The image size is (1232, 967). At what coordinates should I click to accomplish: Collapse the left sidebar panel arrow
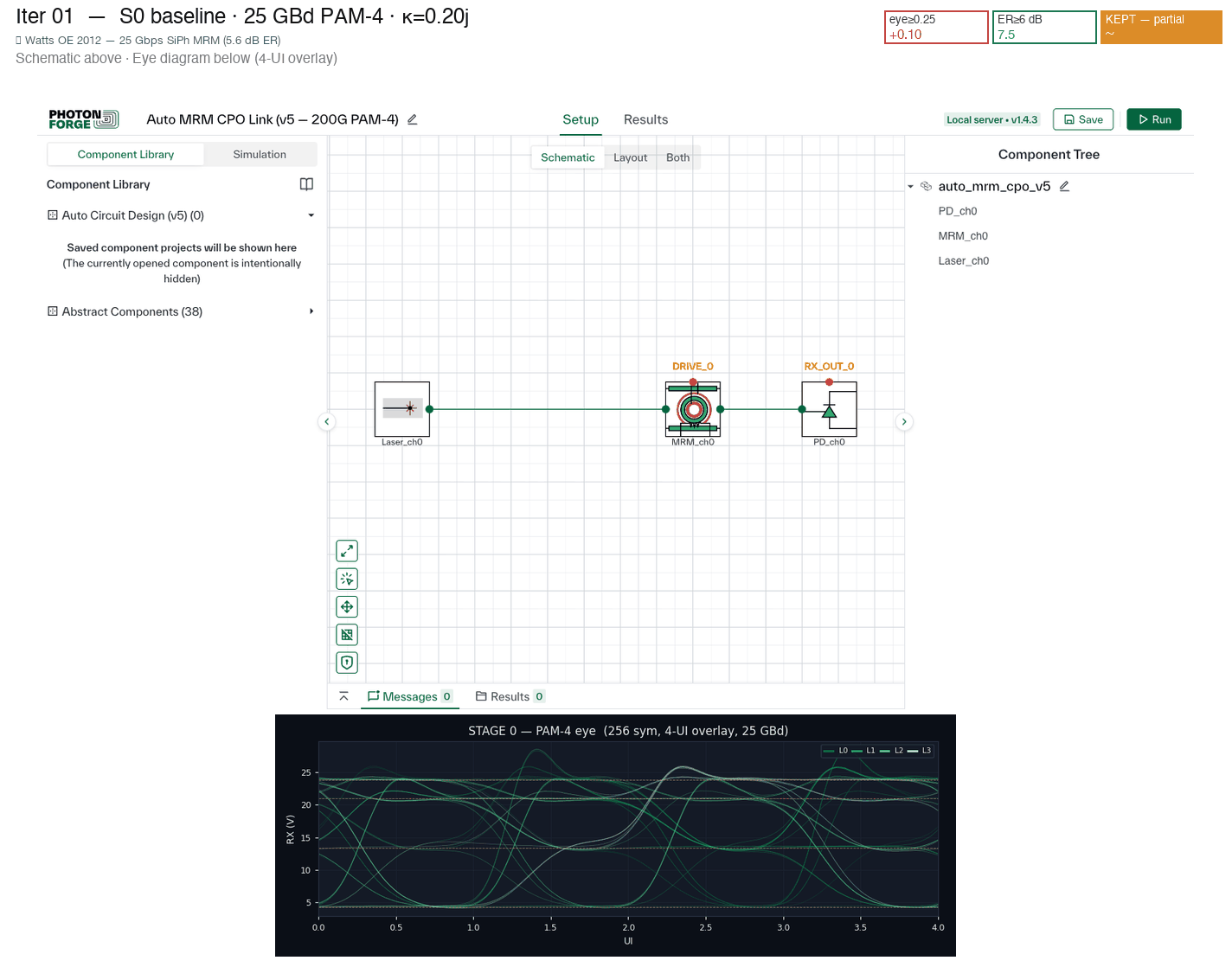pos(327,422)
